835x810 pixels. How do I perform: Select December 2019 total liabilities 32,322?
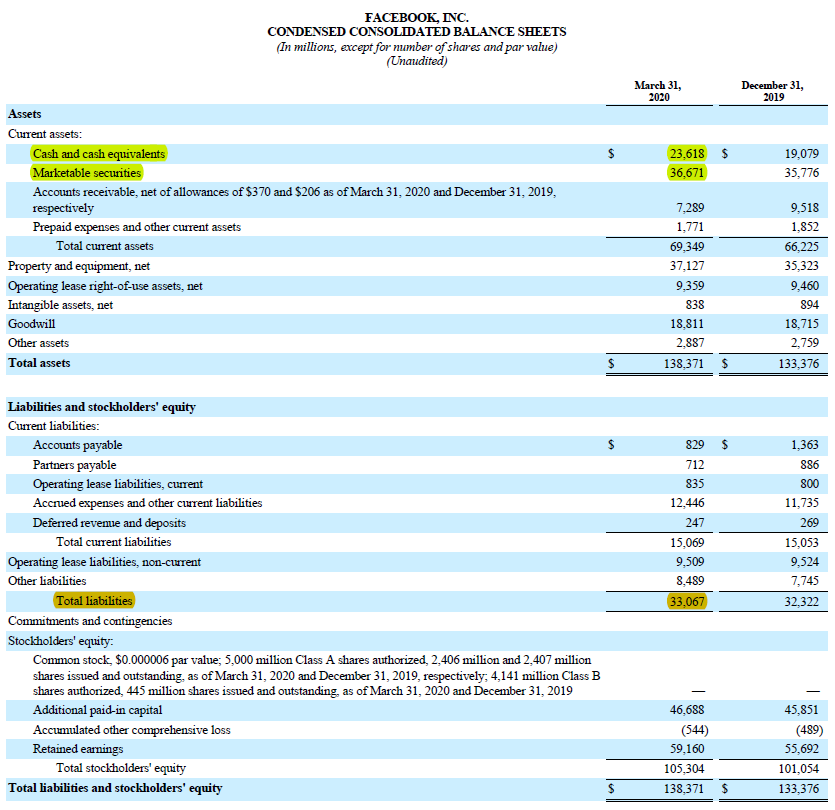[x=801, y=602]
